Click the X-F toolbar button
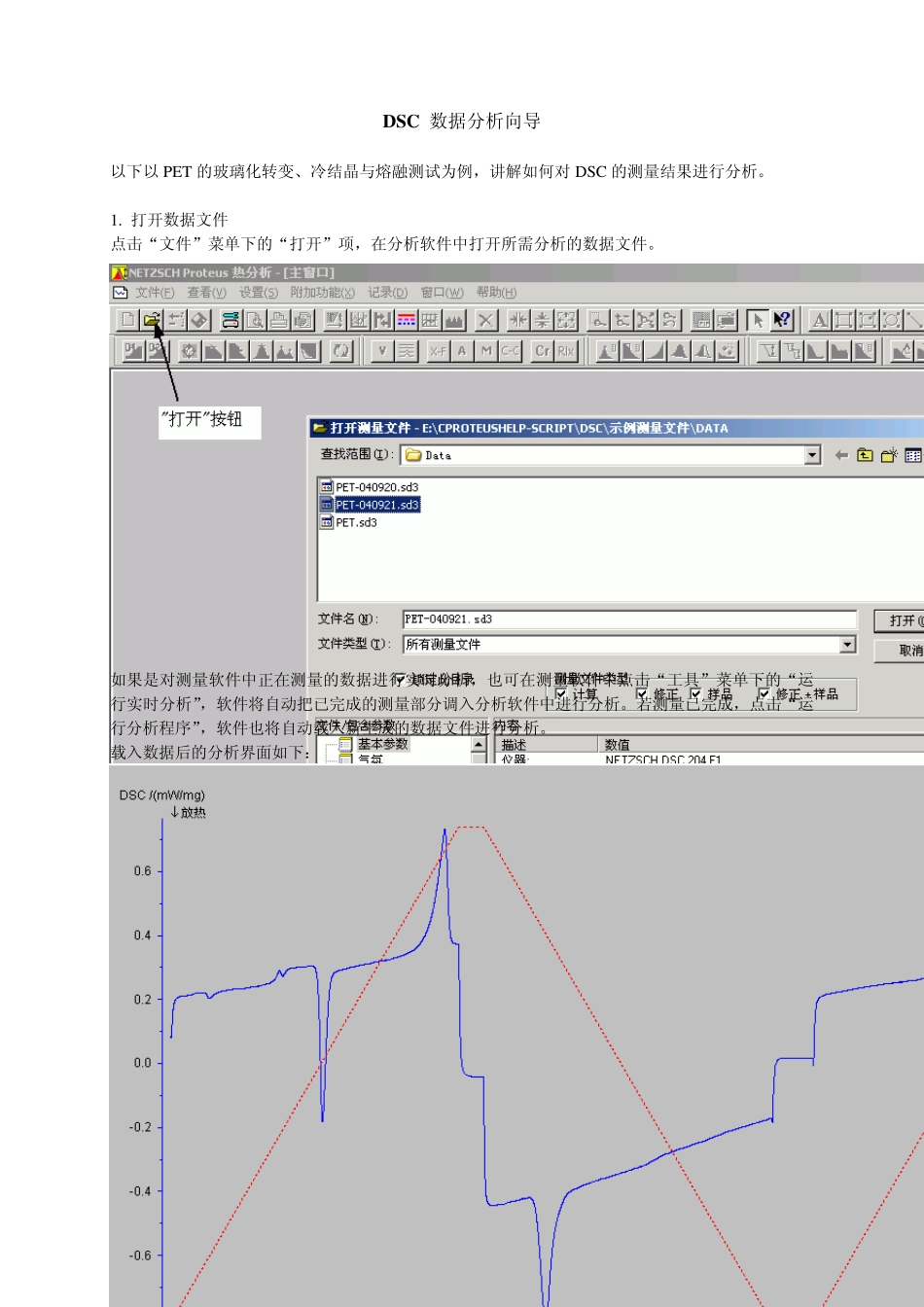 tap(439, 350)
